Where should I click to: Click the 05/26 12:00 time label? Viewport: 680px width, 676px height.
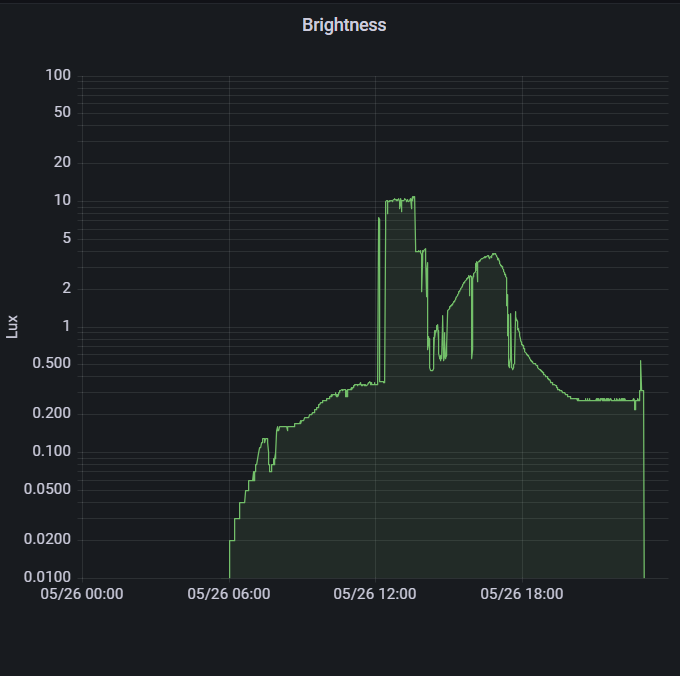click(375, 594)
